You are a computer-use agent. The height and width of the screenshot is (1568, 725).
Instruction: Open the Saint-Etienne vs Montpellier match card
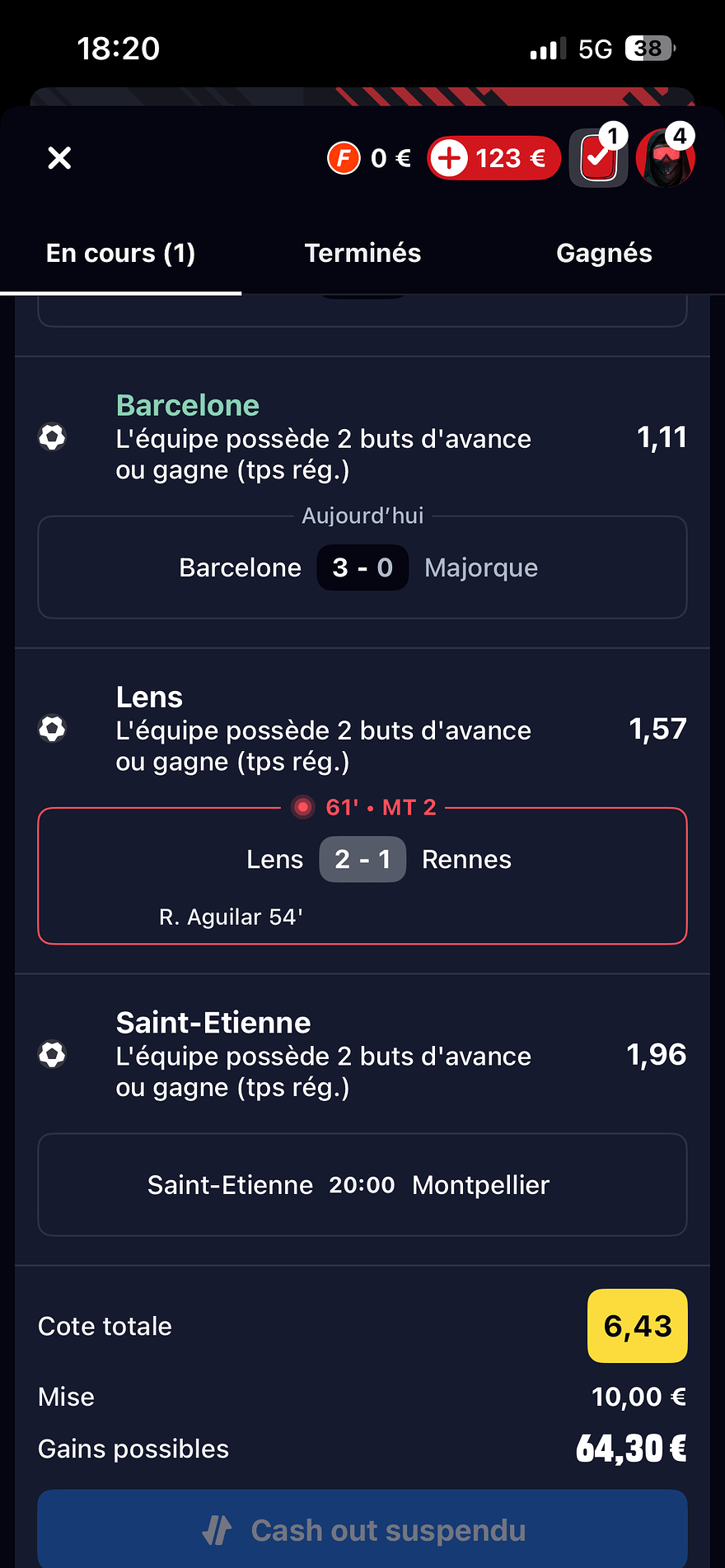click(362, 1185)
